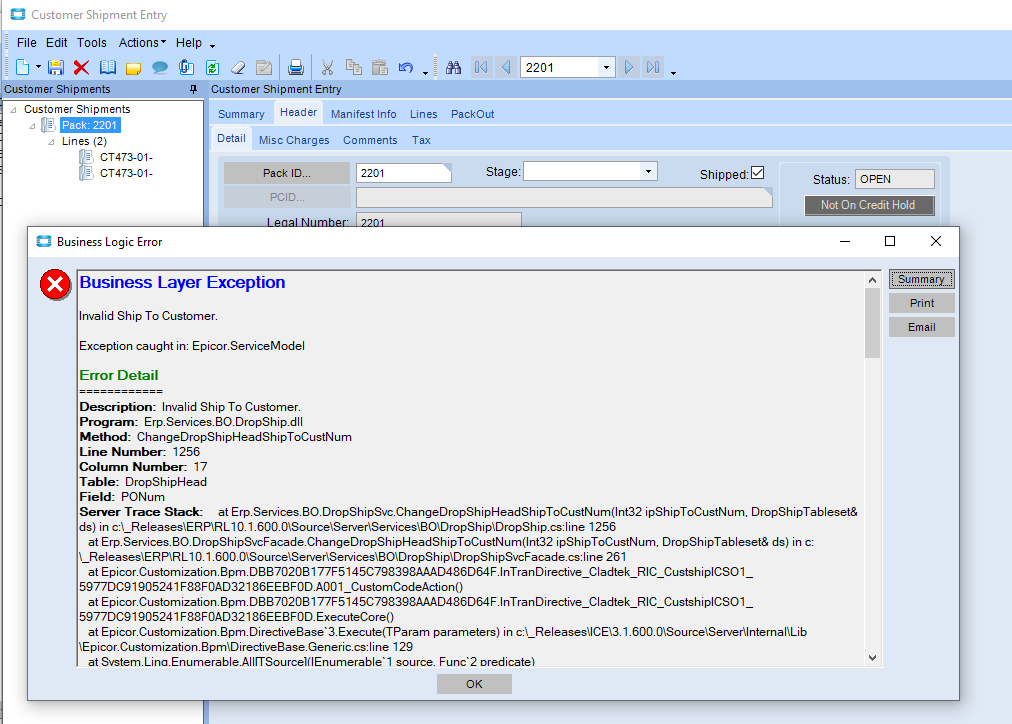Click the blue Undo arrow icon

[x=405, y=67]
